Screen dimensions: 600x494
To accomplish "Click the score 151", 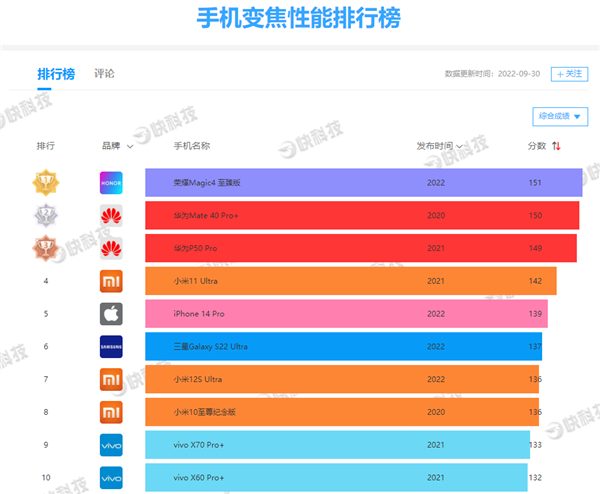I will pyautogui.click(x=535, y=183).
